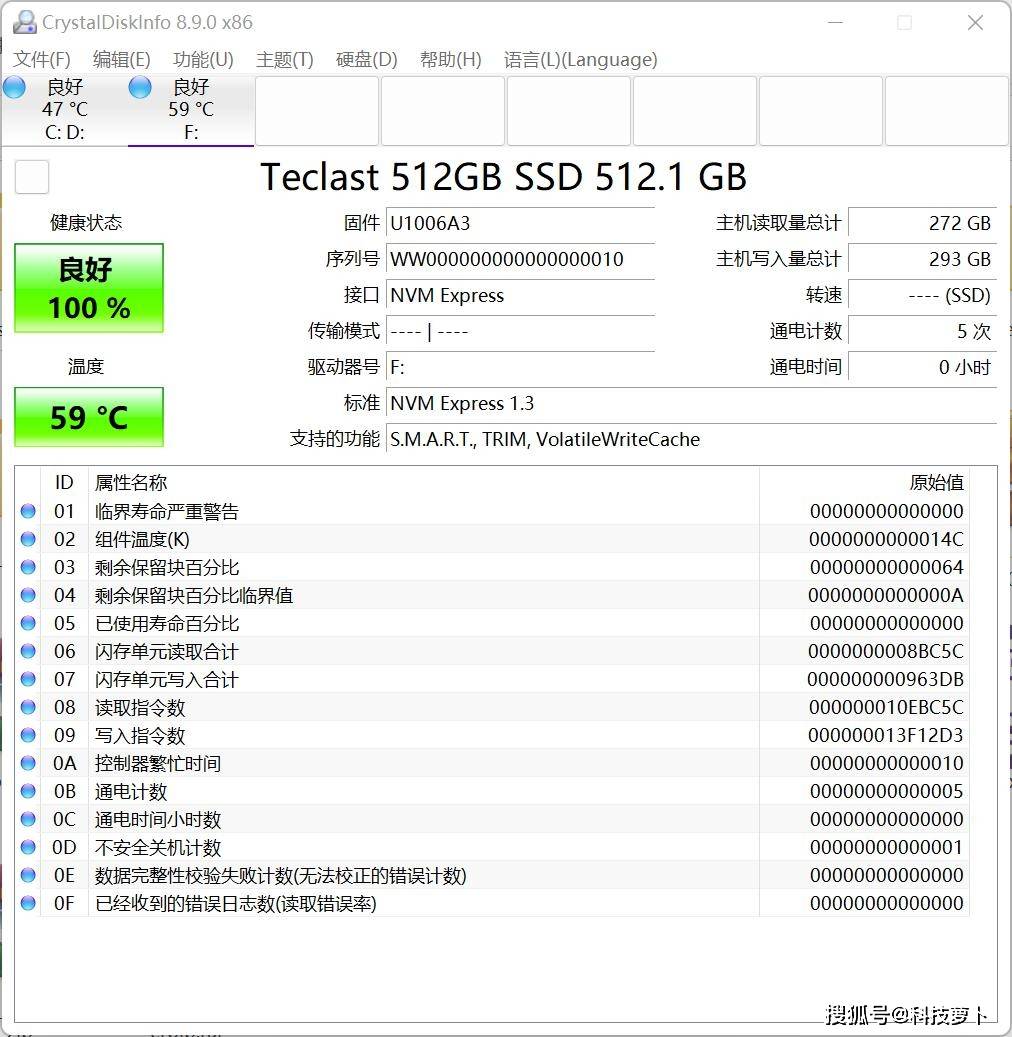This screenshot has height=1037, width=1012.
Task: Click the disk title Teclast 512GB SSD 512.1 GB
Action: [503, 177]
